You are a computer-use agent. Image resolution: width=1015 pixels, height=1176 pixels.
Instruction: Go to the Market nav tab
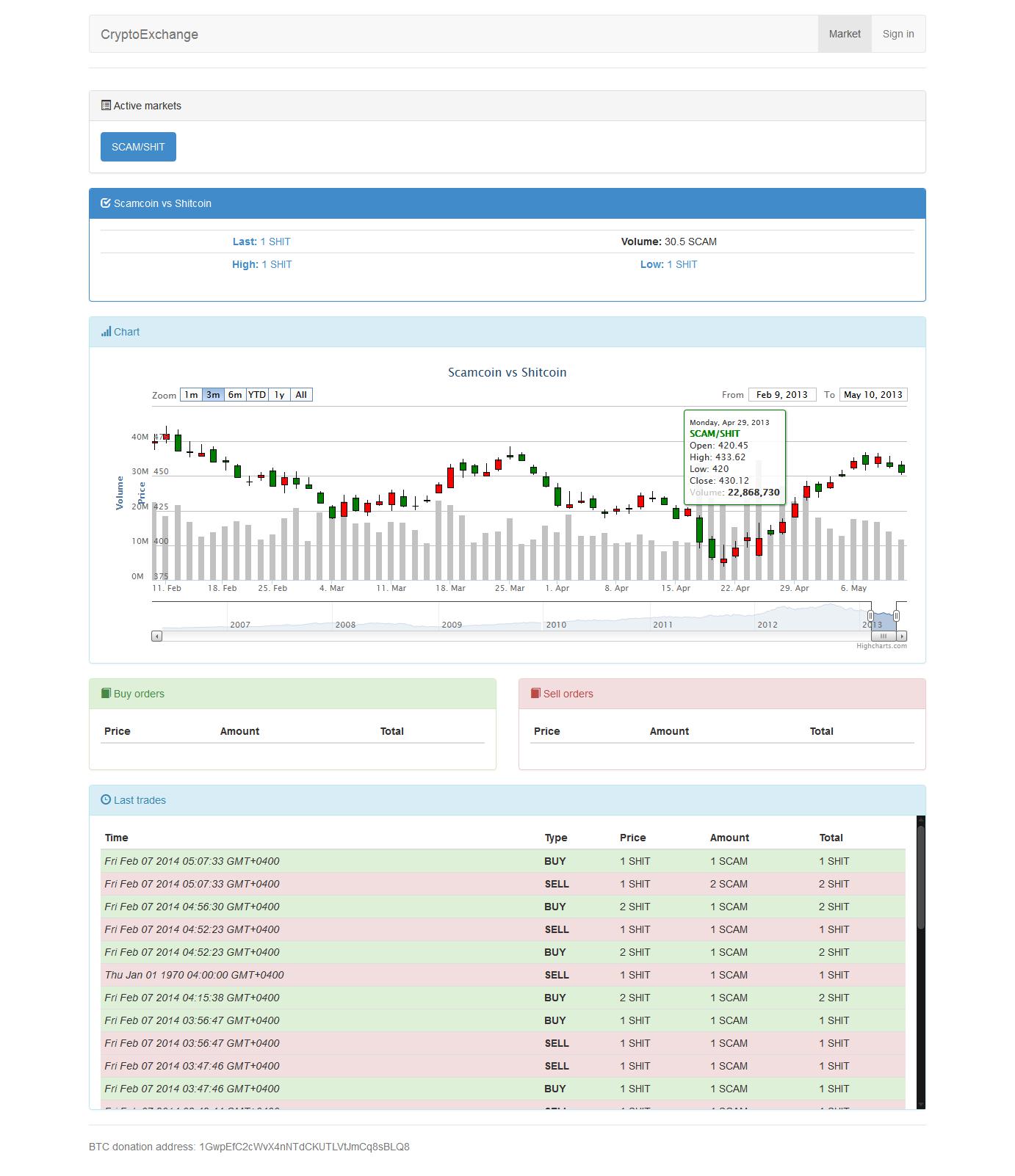click(845, 34)
